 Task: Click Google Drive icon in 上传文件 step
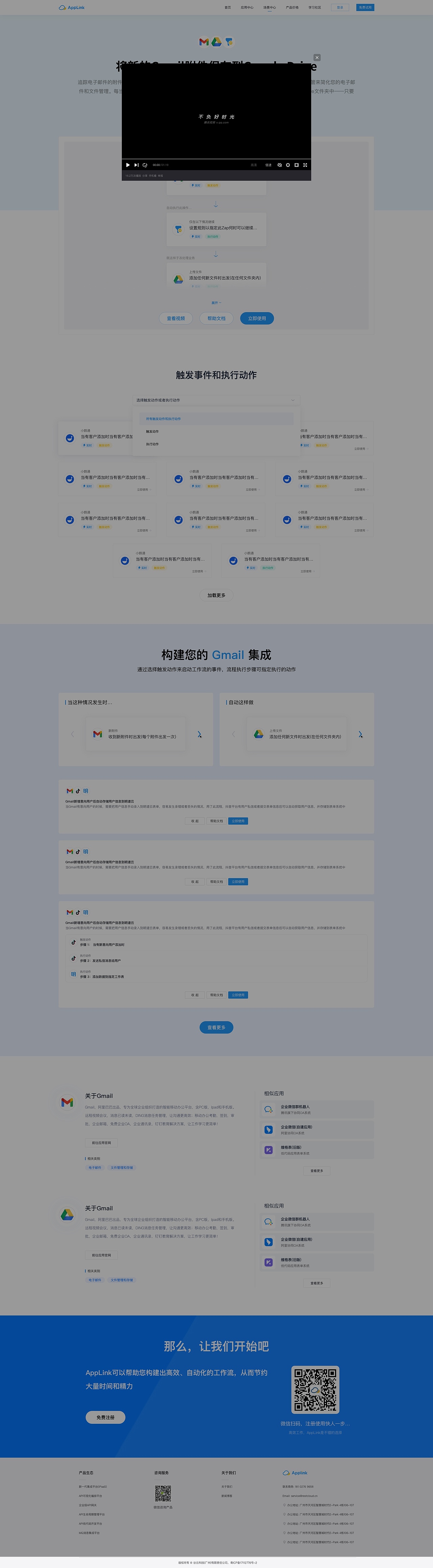tap(178, 279)
